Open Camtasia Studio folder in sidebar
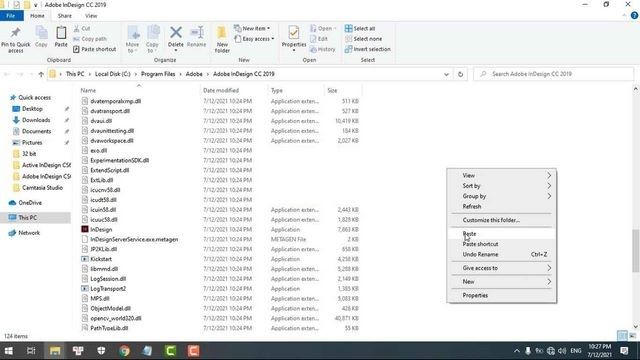This screenshot has width=640, height=360. pyautogui.click(x=42, y=188)
